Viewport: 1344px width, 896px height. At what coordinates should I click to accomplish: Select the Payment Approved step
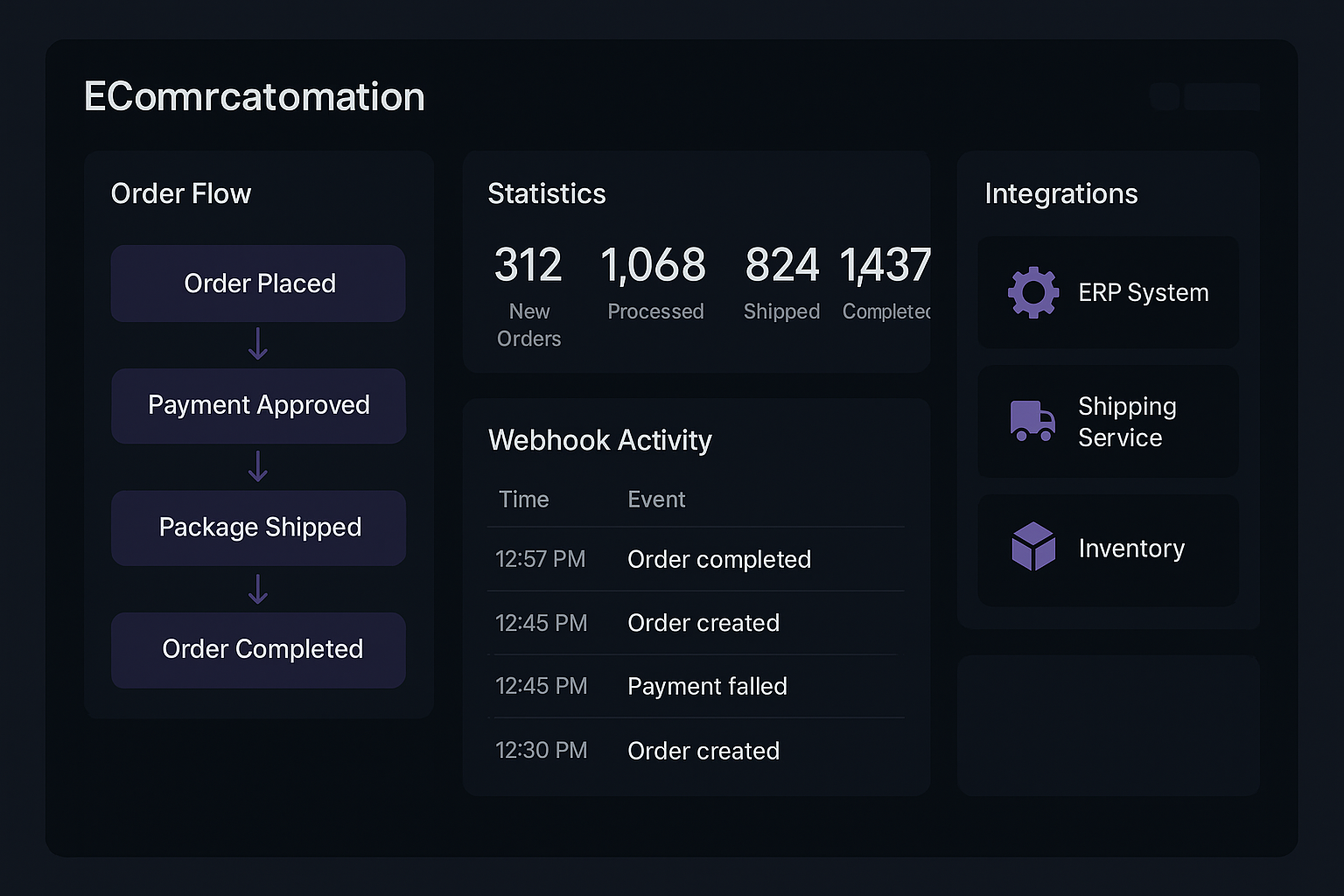click(258, 405)
